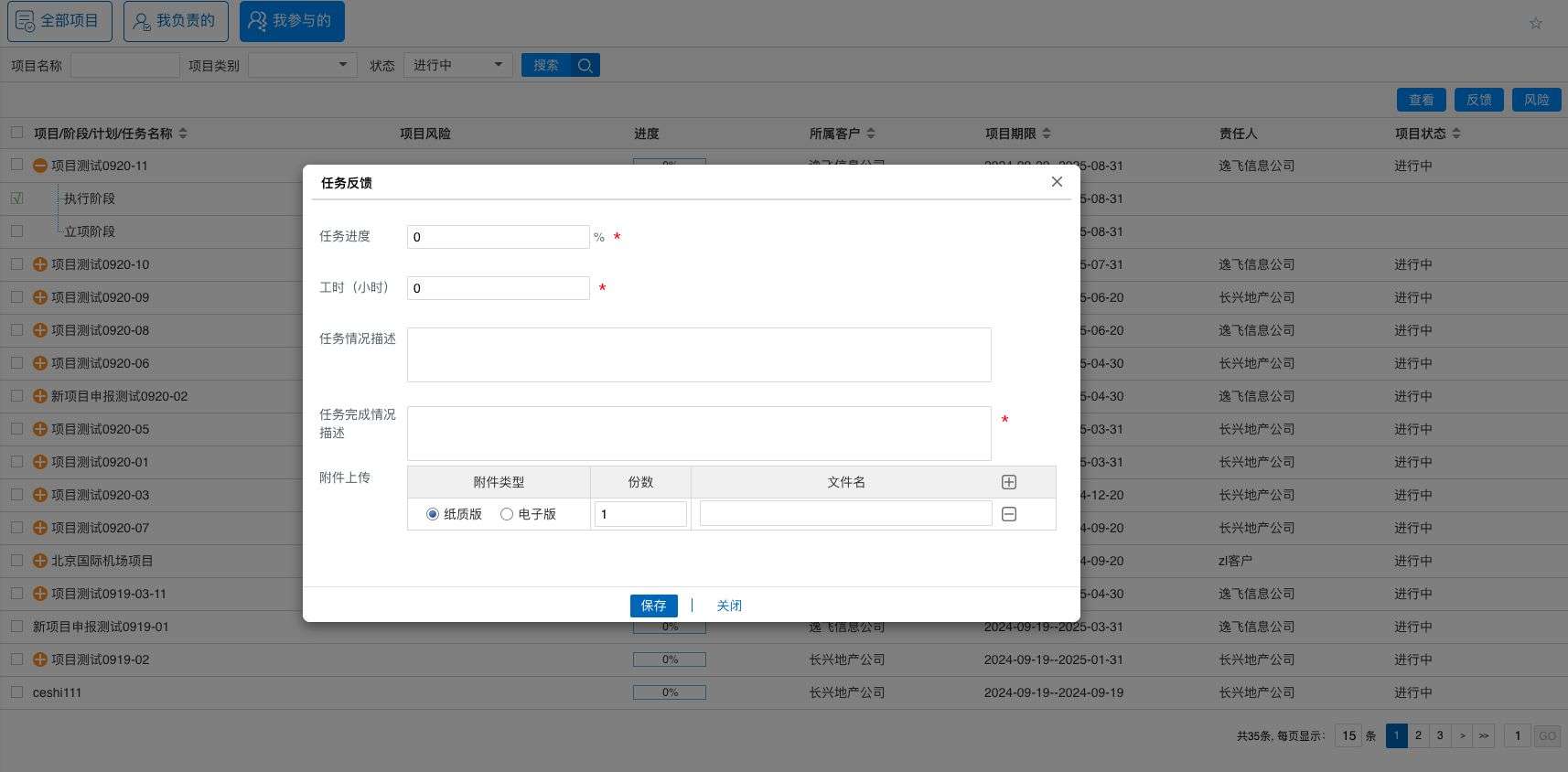Close the 任务反馈 dialog with the X icon

[x=1057, y=182]
